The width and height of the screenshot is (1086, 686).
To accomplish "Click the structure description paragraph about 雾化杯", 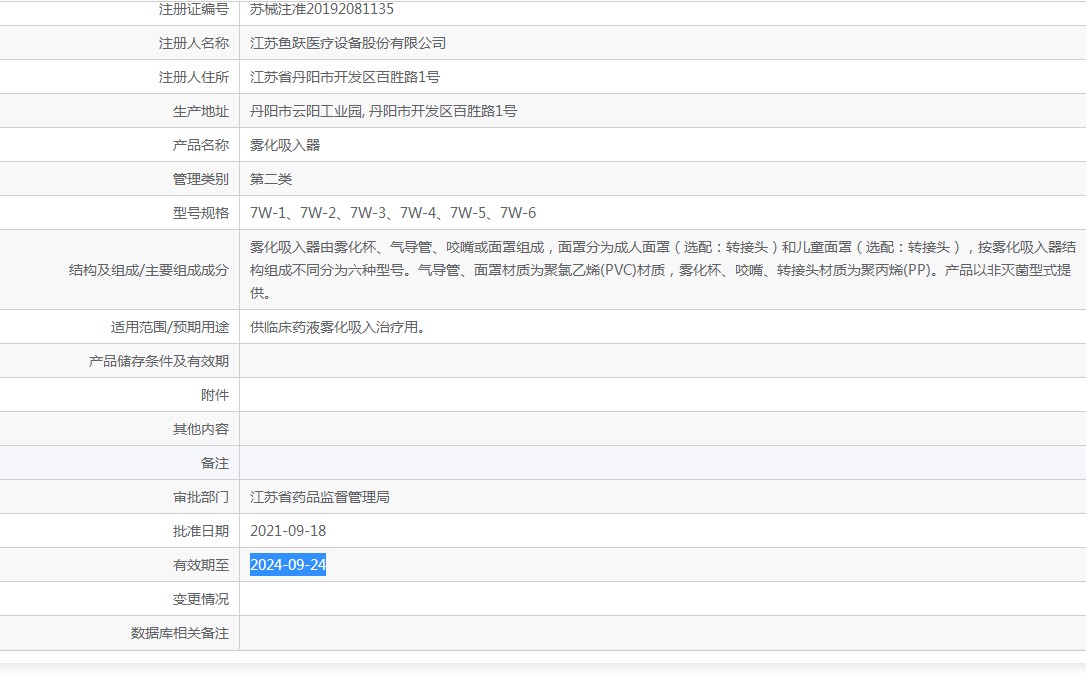I will [x=663, y=270].
